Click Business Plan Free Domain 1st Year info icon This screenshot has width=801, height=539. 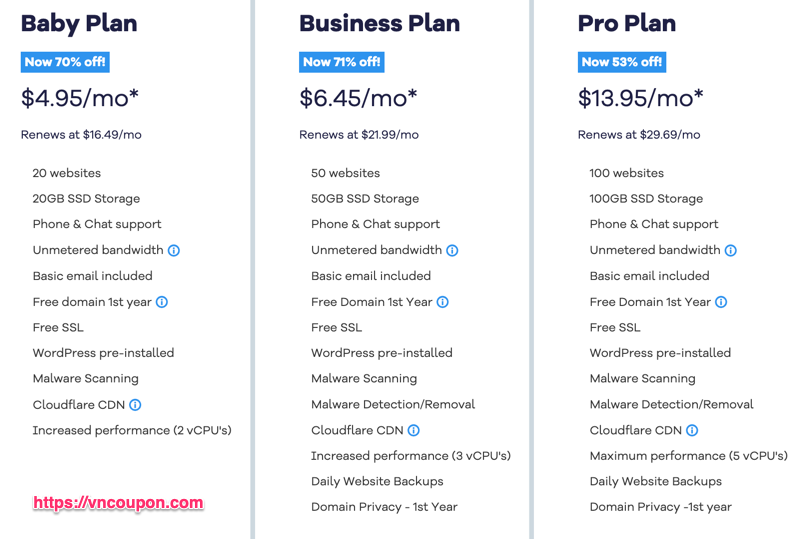coord(443,302)
